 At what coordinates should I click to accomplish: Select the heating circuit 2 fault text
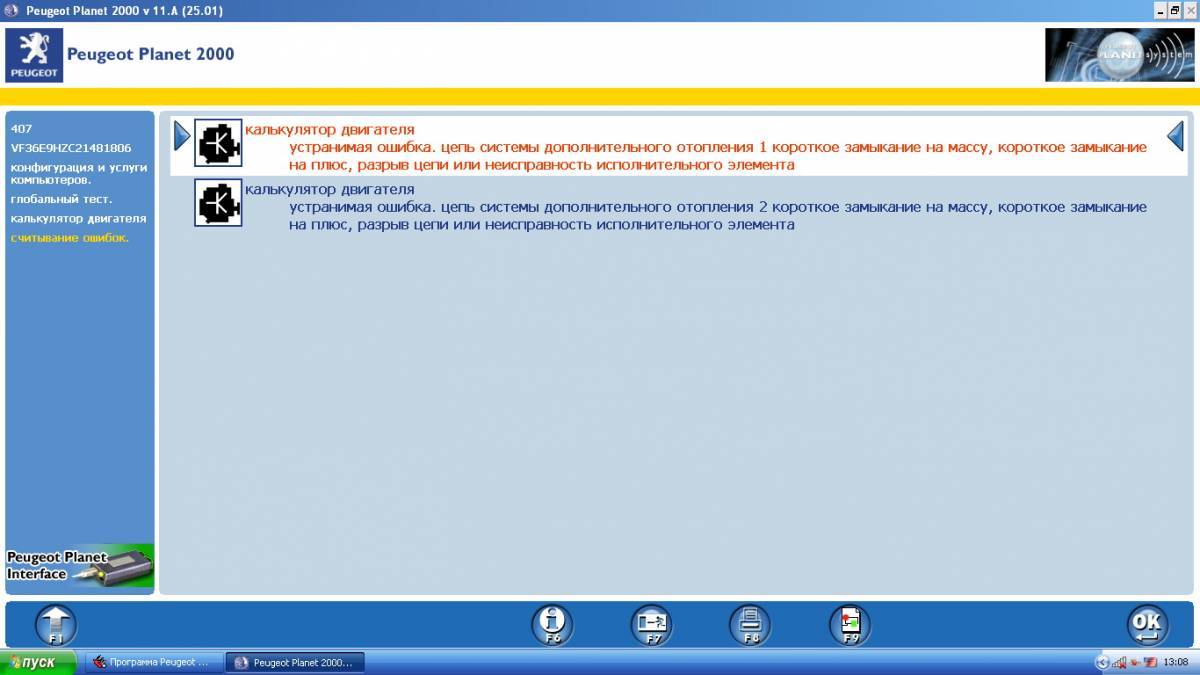click(717, 216)
